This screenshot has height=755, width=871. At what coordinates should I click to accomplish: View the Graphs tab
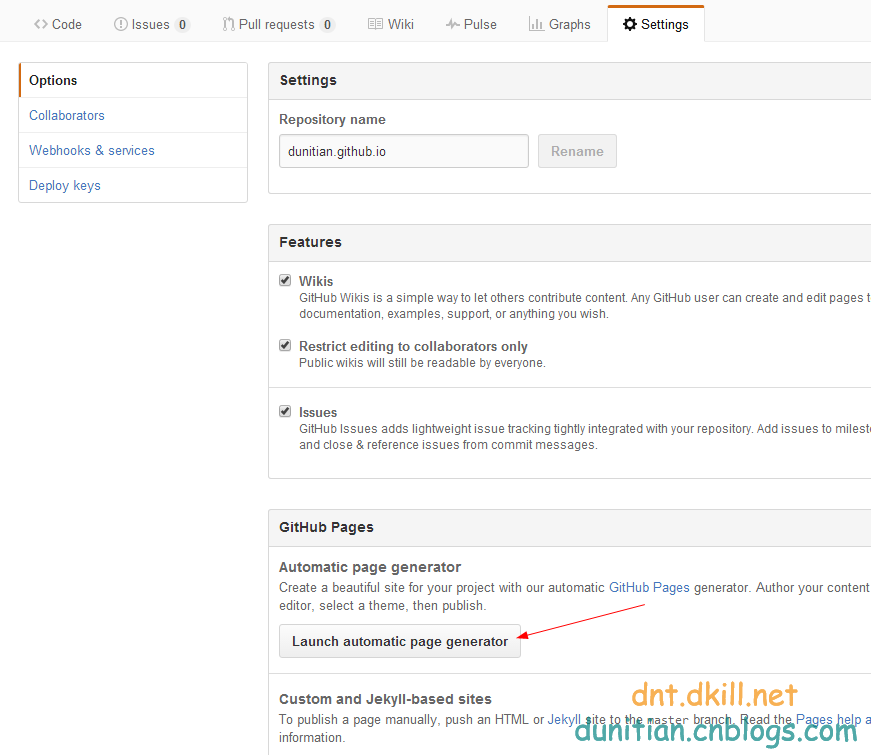559,24
